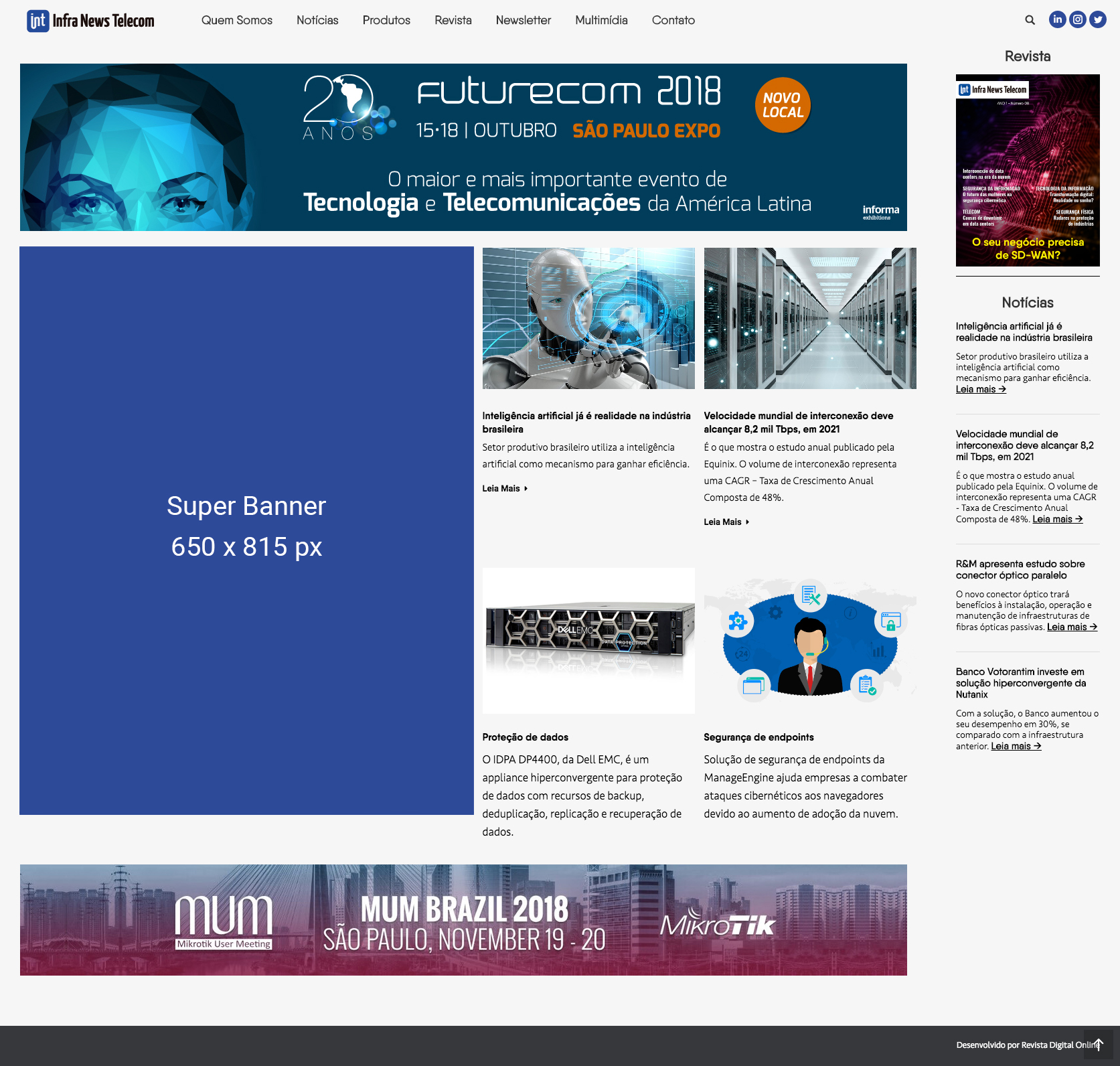
Task: Open the Newsletter menu item
Action: tap(524, 20)
